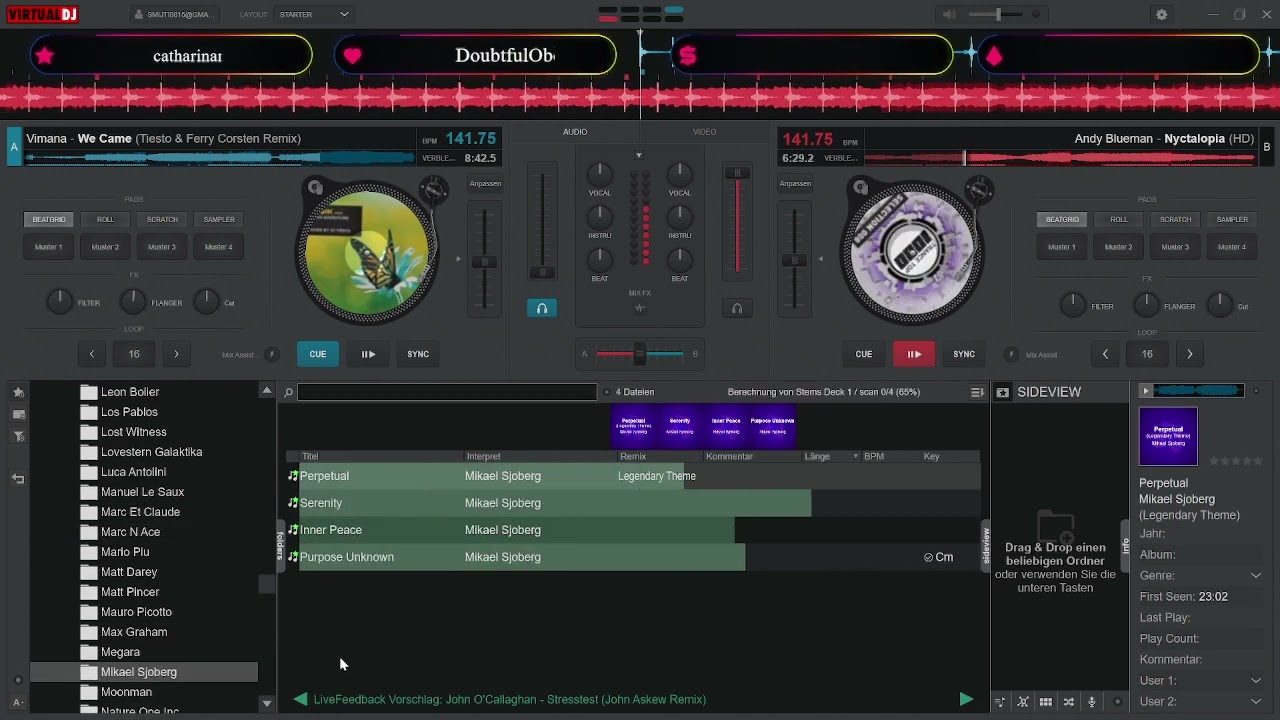Toggle headphone cue on deck B
Image resolution: width=1280 pixels, height=720 pixels.
pyautogui.click(x=737, y=308)
